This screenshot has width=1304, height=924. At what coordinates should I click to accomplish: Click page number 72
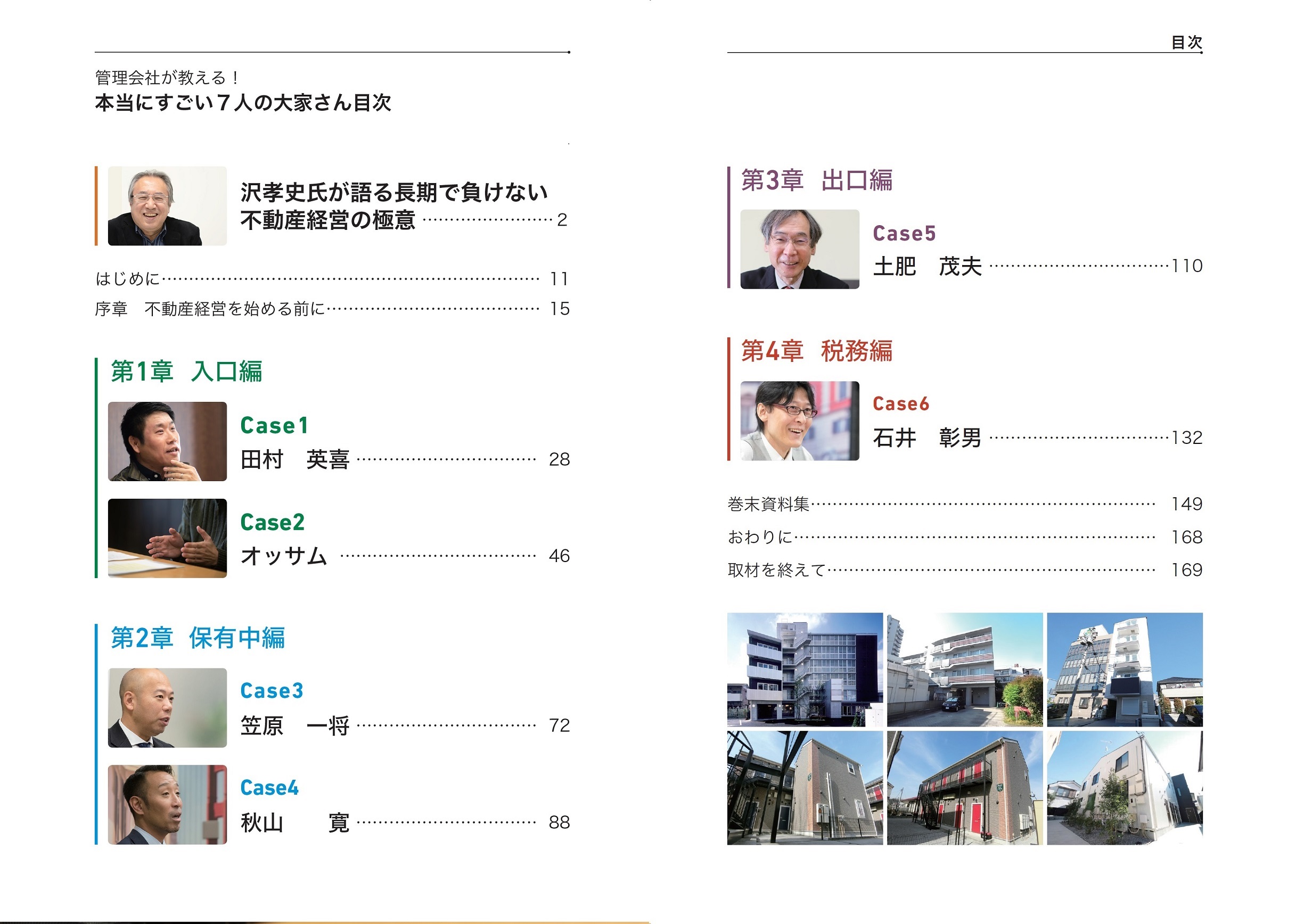point(560,725)
